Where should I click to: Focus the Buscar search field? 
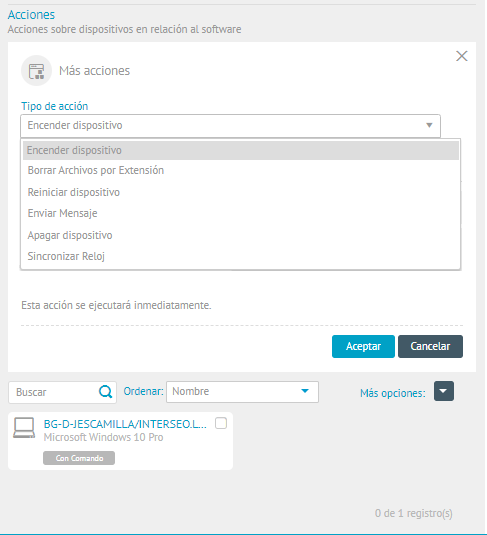(56, 392)
